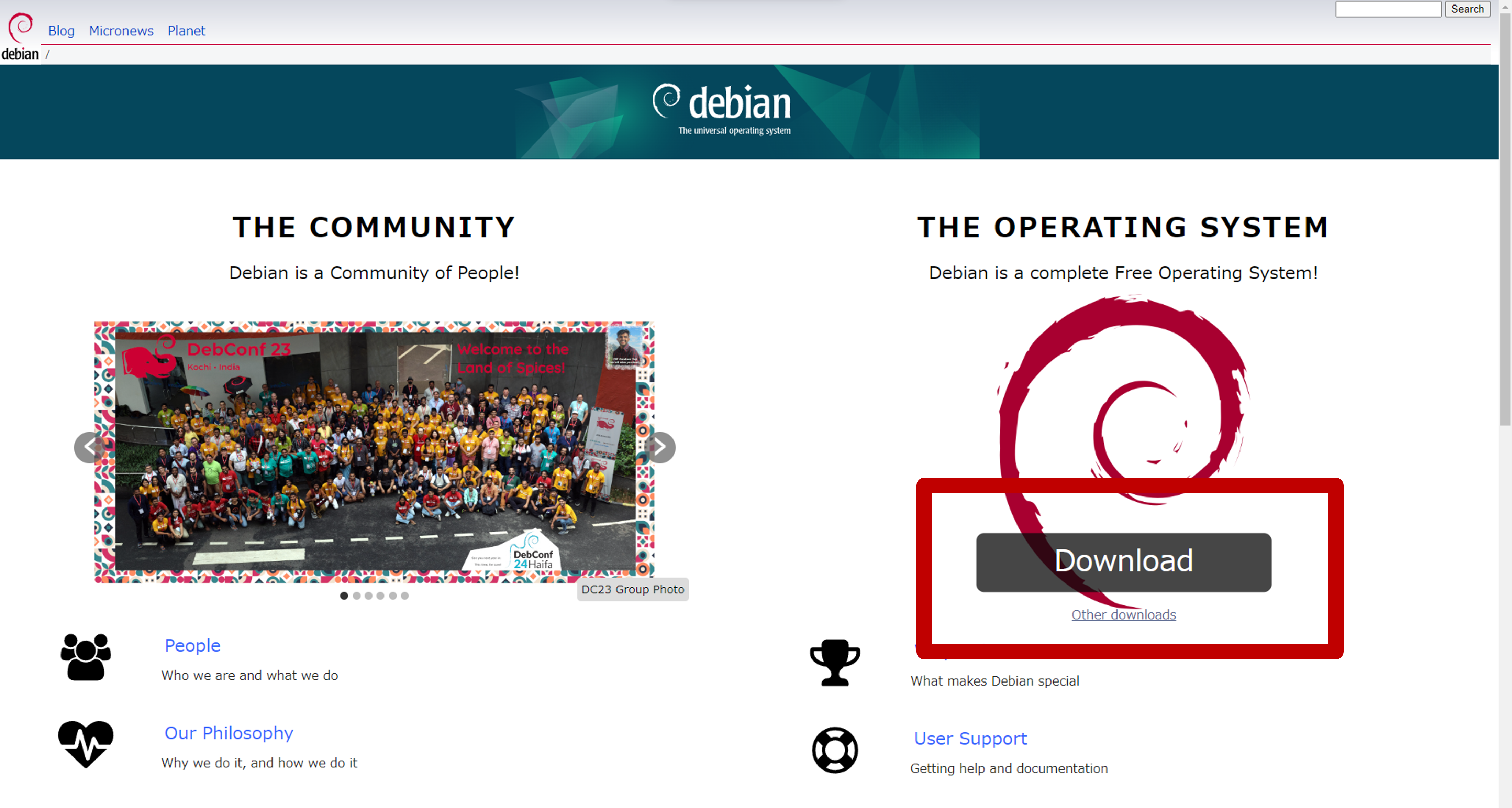The height and width of the screenshot is (808, 1512).
Task: Click the heartbeat Our Philosophy icon
Action: click(x=86, y=743)
